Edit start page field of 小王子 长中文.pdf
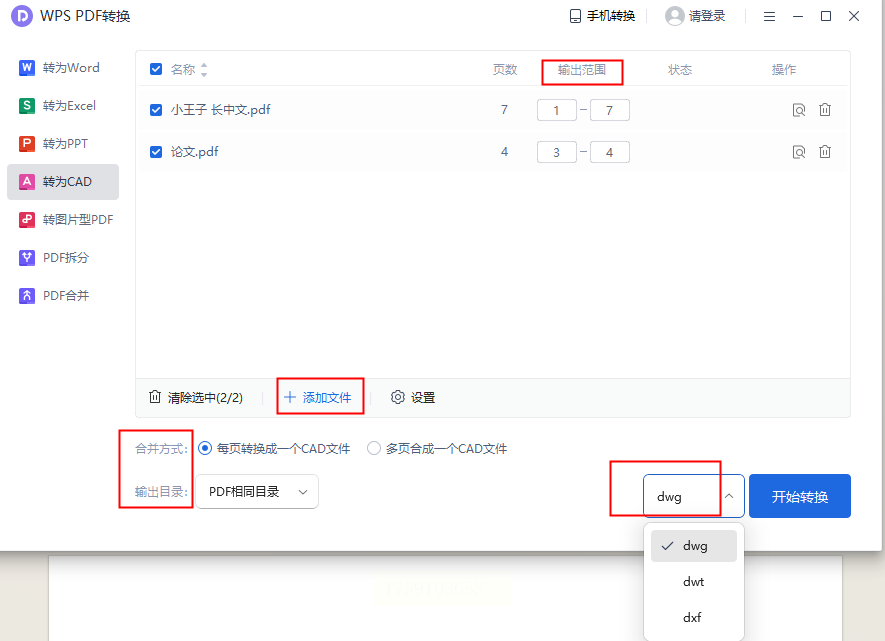The image size is (885, 641). point(557,110)
